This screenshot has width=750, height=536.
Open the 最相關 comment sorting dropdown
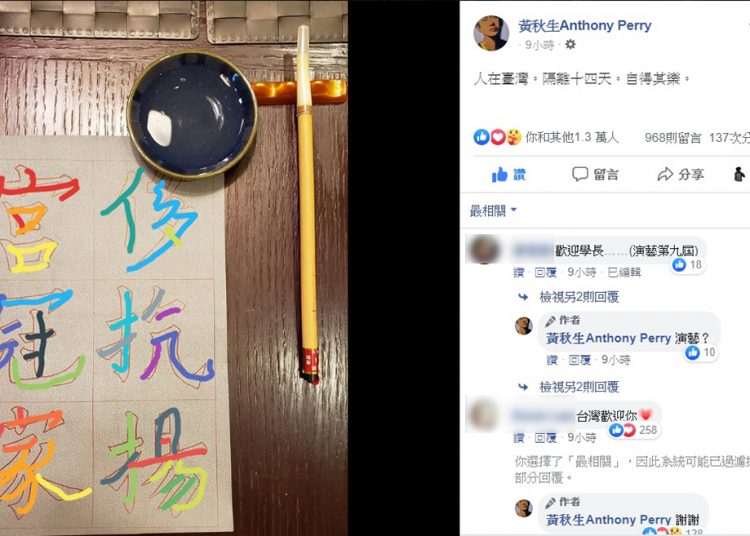pos(493,210)
